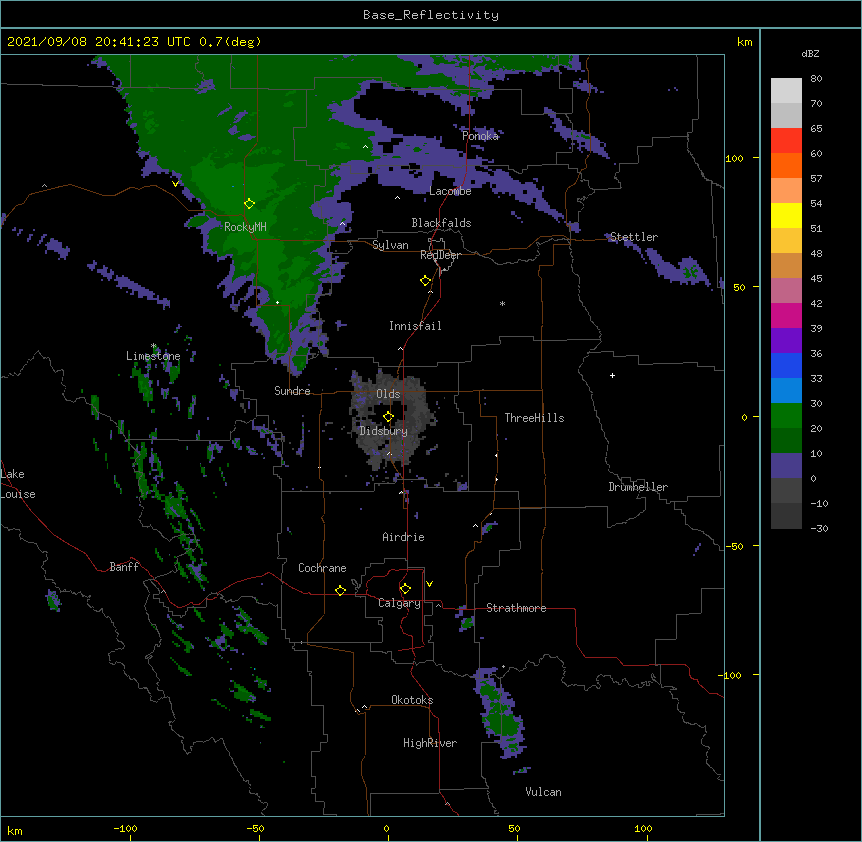Select the violet 0-10 dBZ legend swatch
This screenshot has height=842, width=862.
click(x=786, y=466)
